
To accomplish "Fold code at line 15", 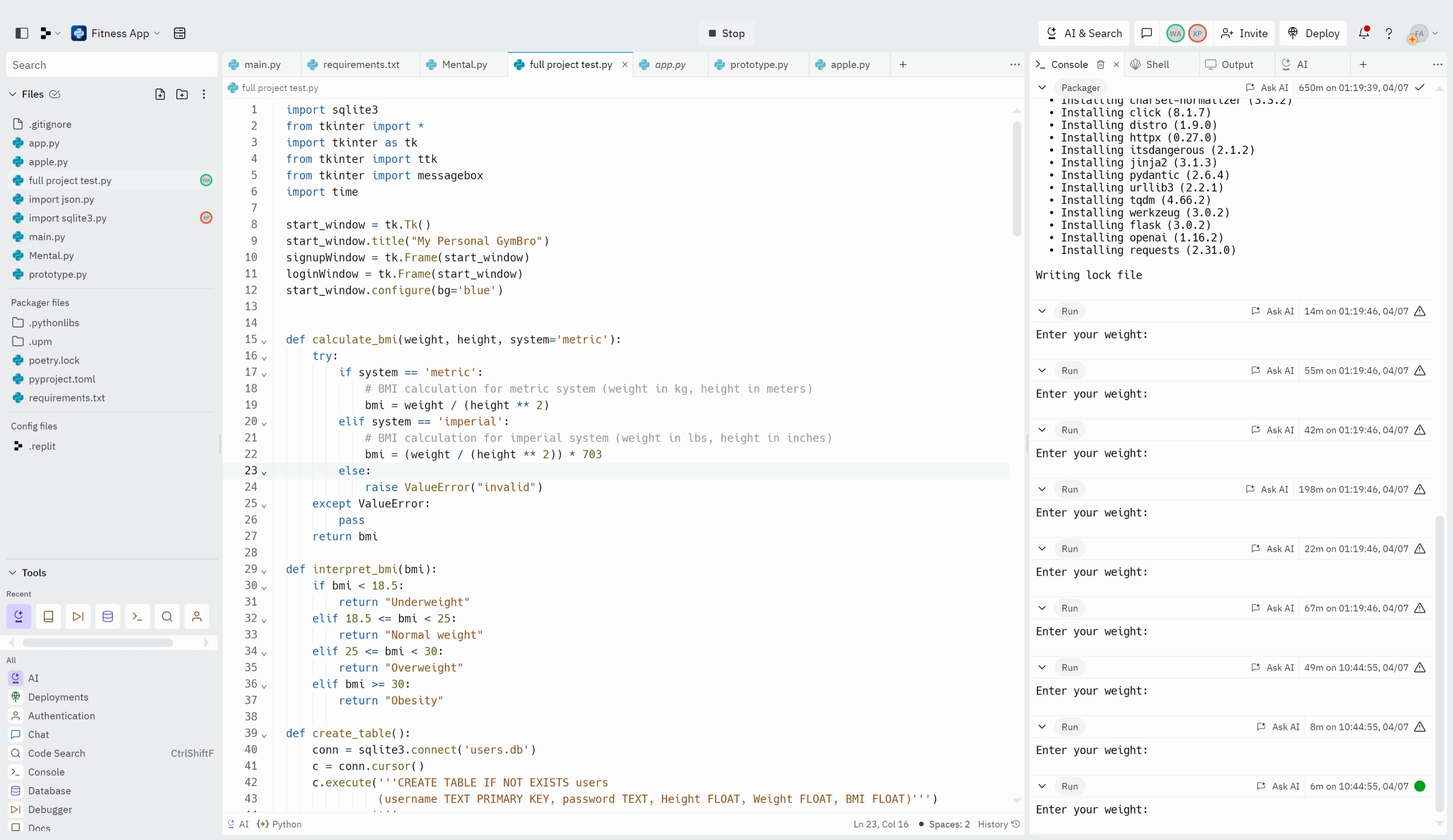I will tap(264, 341).
